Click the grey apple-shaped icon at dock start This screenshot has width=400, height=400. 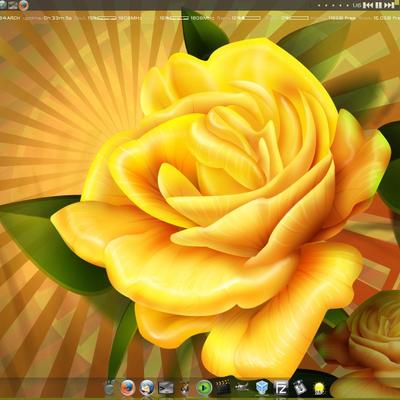tap(110, 388)
